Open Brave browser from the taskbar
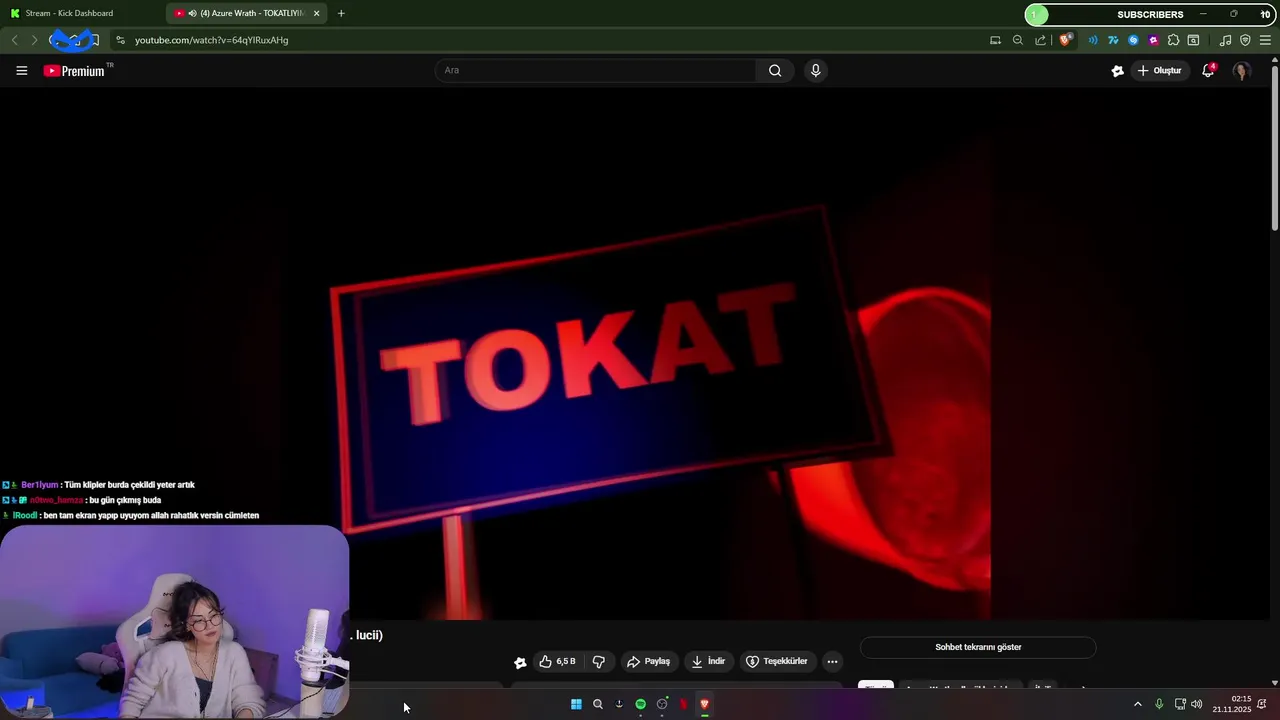This screenshot has height=720, width=1280. coord(704,704)
